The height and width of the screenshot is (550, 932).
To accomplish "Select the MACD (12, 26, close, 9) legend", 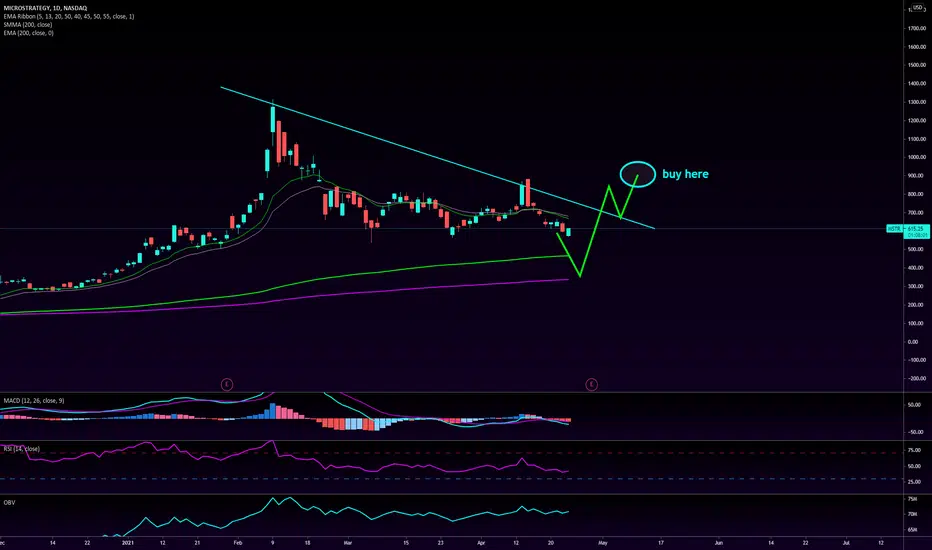I will click(x=34, y=401).
